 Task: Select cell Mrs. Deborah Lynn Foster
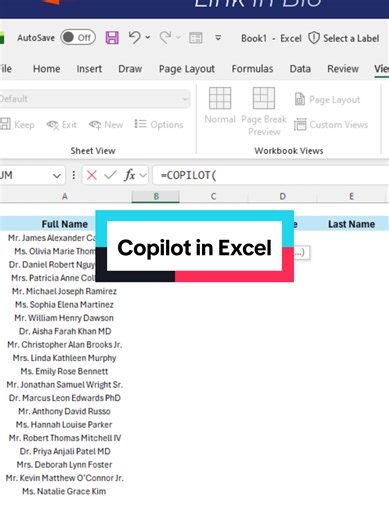pos(65,465)
